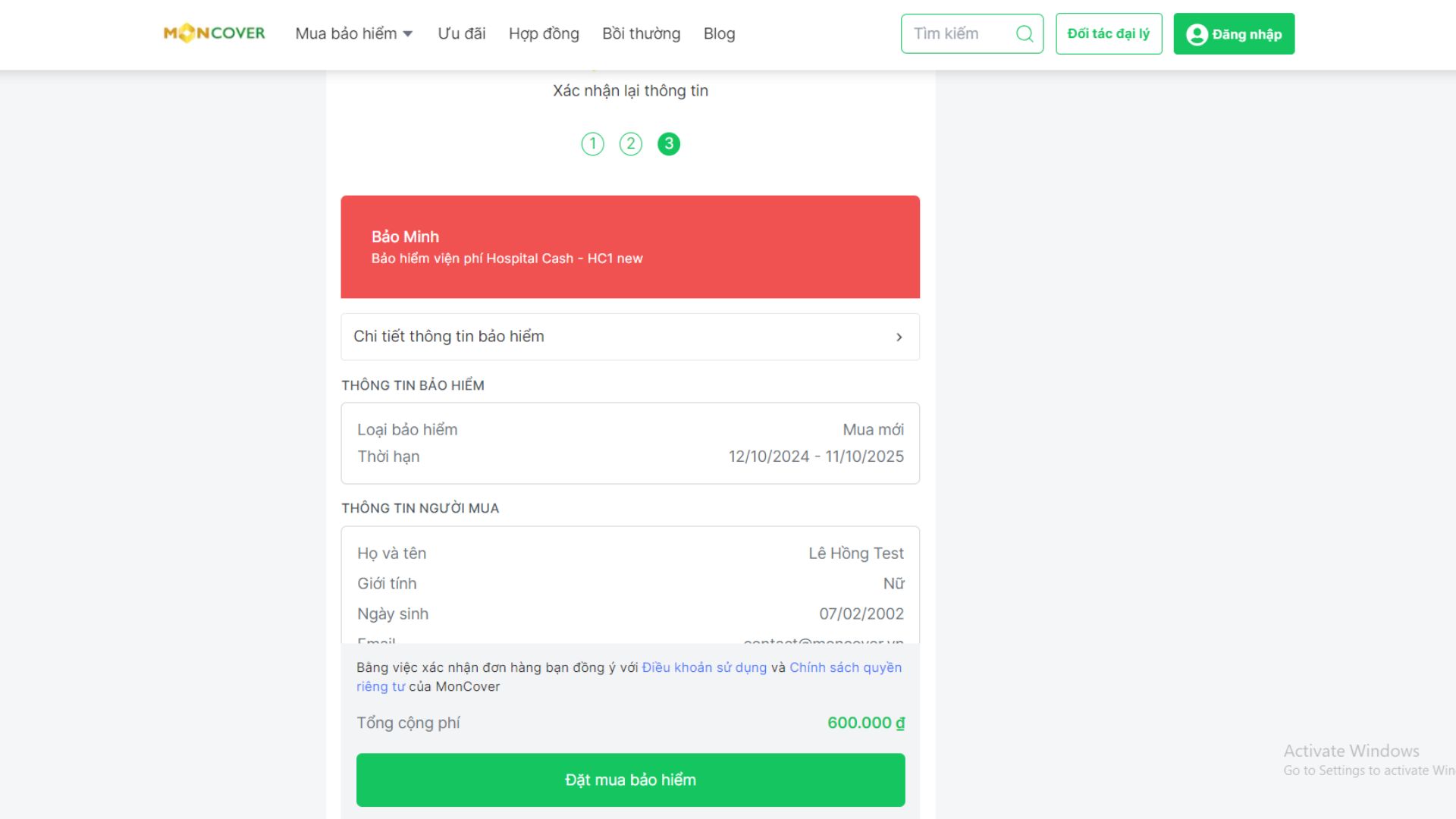
Task: Navigate to Bồi thường
Action: pyautogui.click(x=641, y=33)
